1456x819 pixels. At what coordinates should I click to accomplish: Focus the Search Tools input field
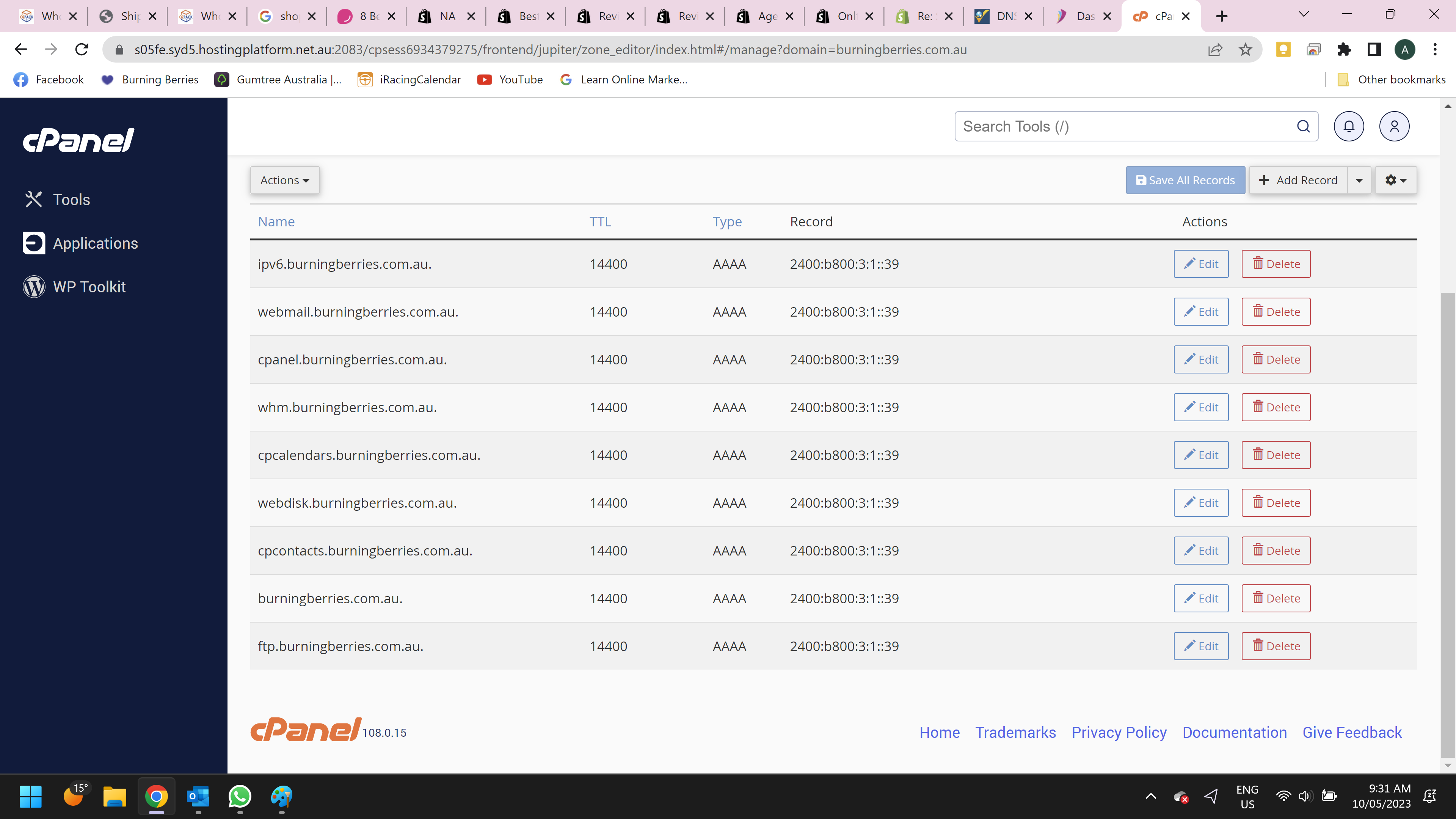tap(1125, 126)
